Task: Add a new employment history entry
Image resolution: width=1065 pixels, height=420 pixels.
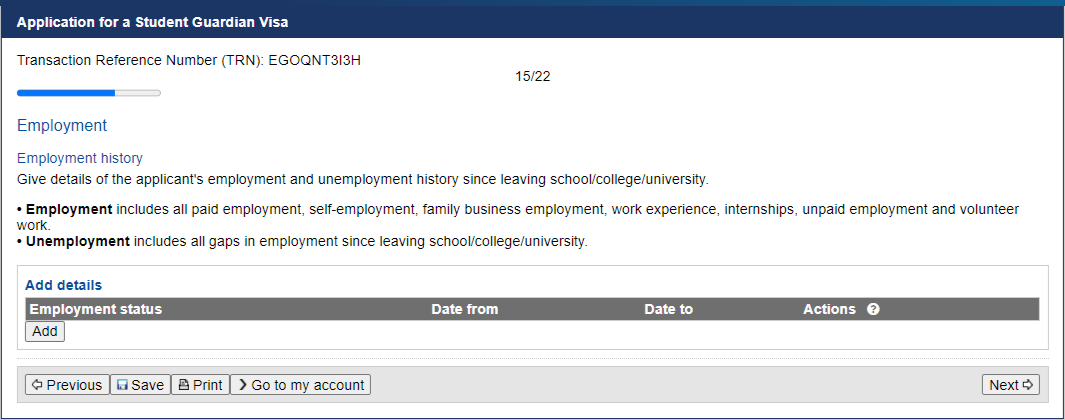Action: (x=45, y=332)
